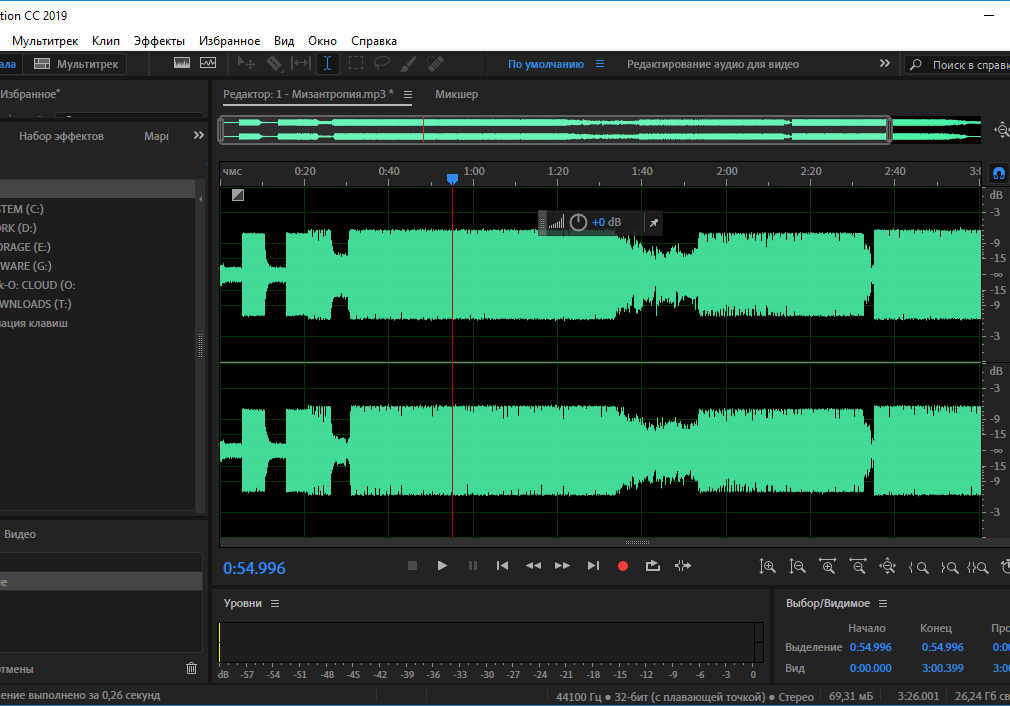Expand hidden panel tabs beside Марк
The width and height of the screenshot is (1010, 706).
(x=198, y=135)
